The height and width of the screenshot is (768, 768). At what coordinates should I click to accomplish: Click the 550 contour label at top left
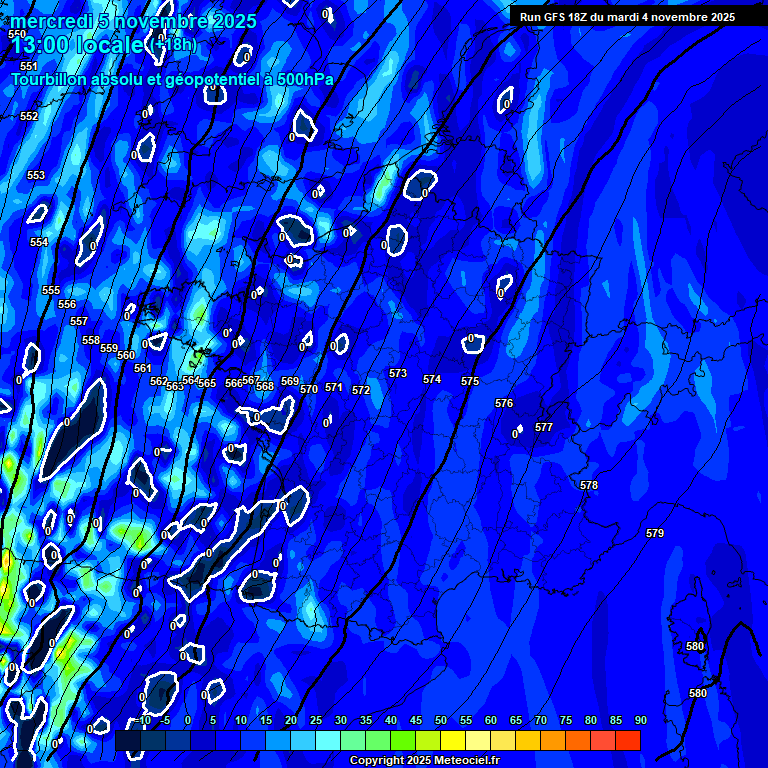point(17,35)
